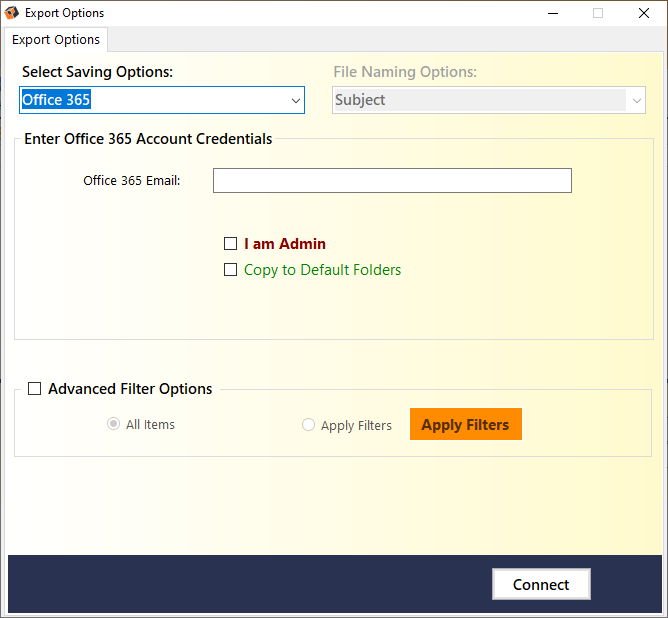
Task: Click the arrow on the Subject dropdown
Action: tap(636, 100)
